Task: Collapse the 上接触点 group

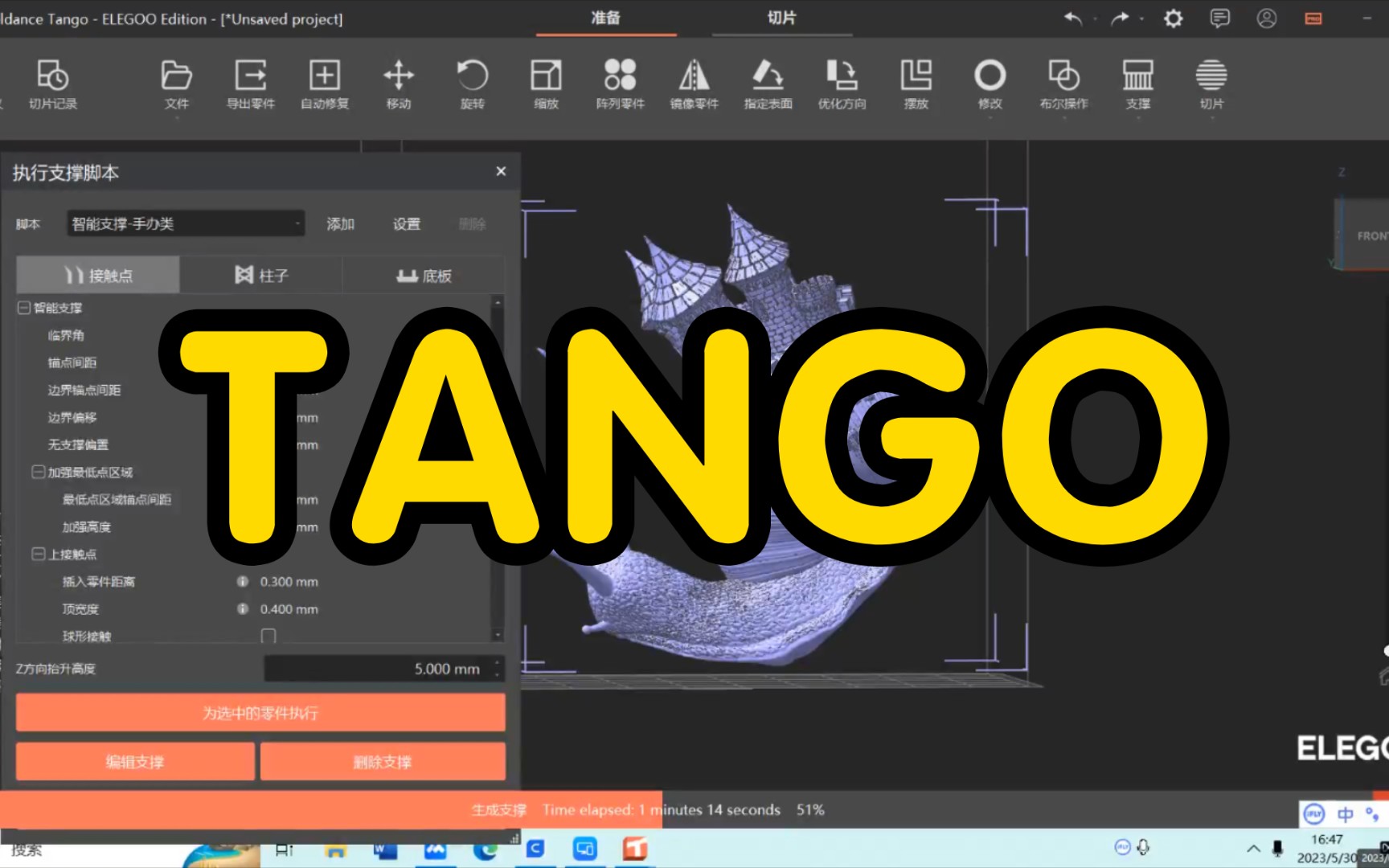Action: 38,554
